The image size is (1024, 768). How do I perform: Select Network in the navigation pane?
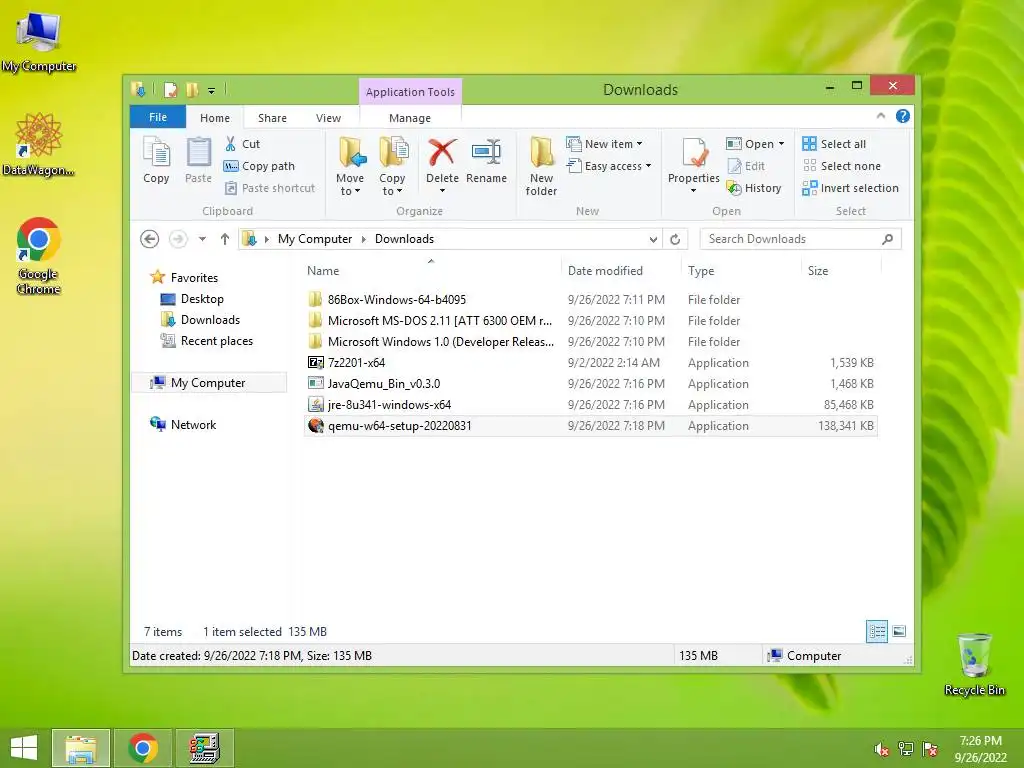tap(183, 424)
